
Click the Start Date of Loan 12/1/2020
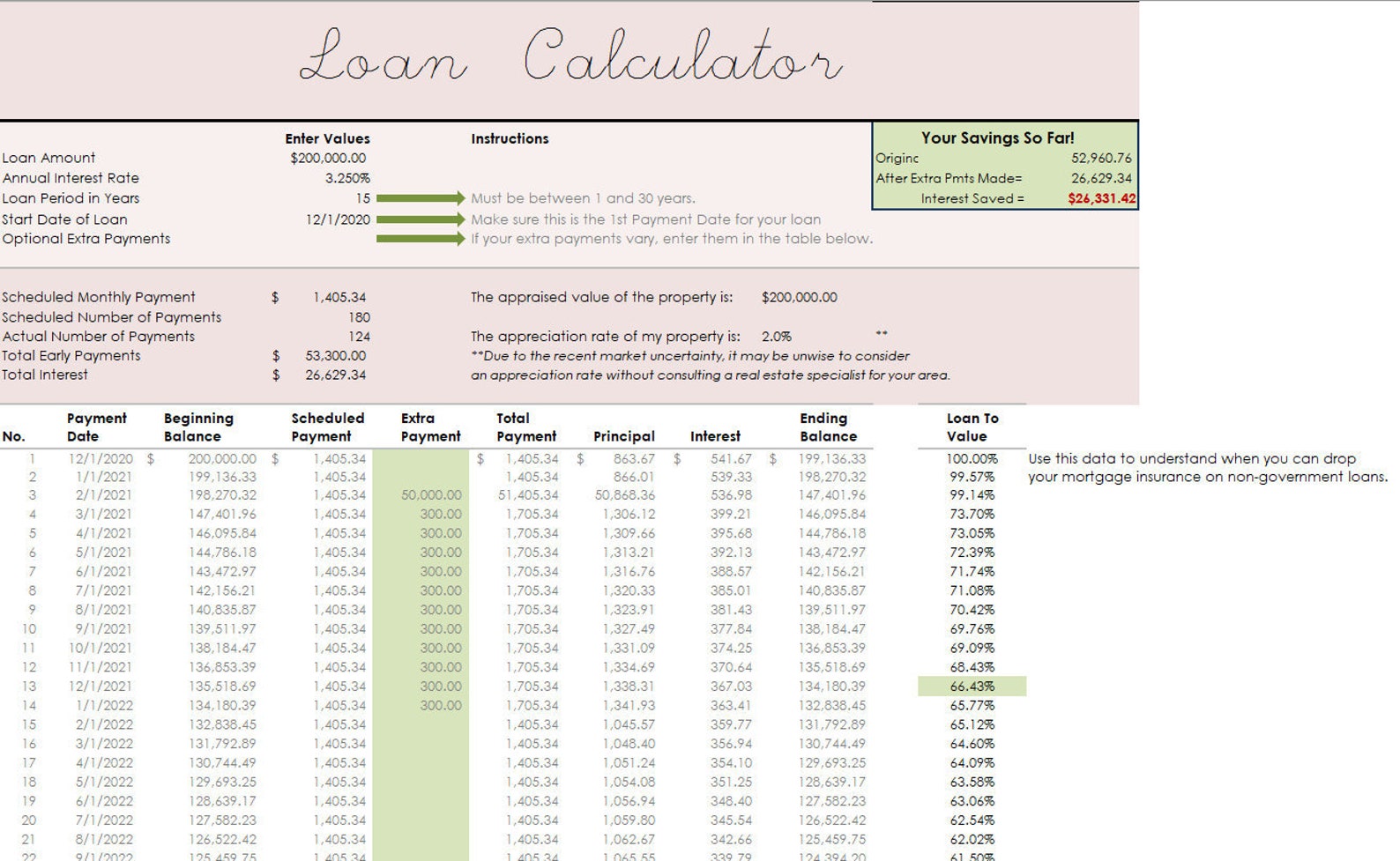pos(338,219)
